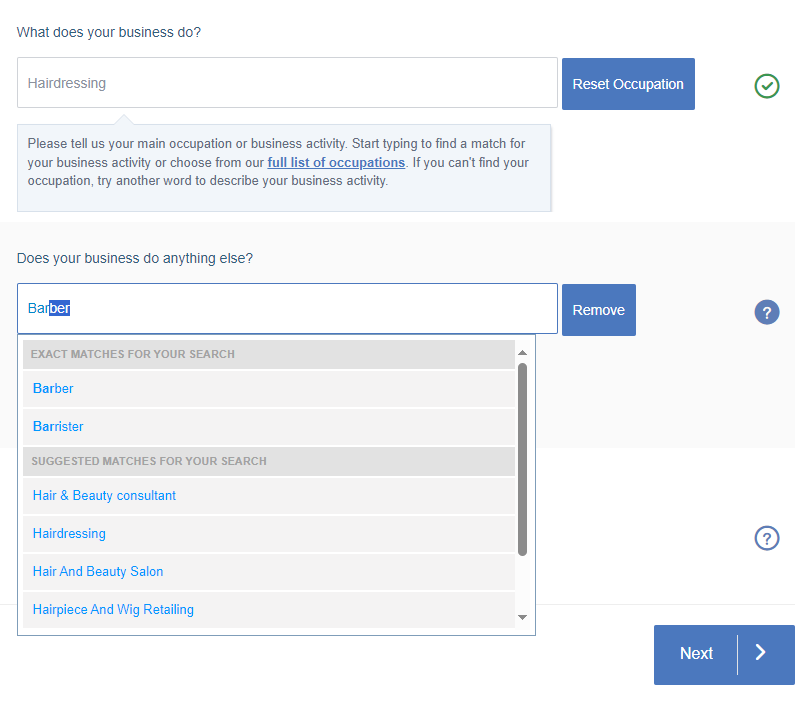This screenshot has width=811, height=701.
Task: Click 'What does your business do?' label
Action: tap(109, 32)
